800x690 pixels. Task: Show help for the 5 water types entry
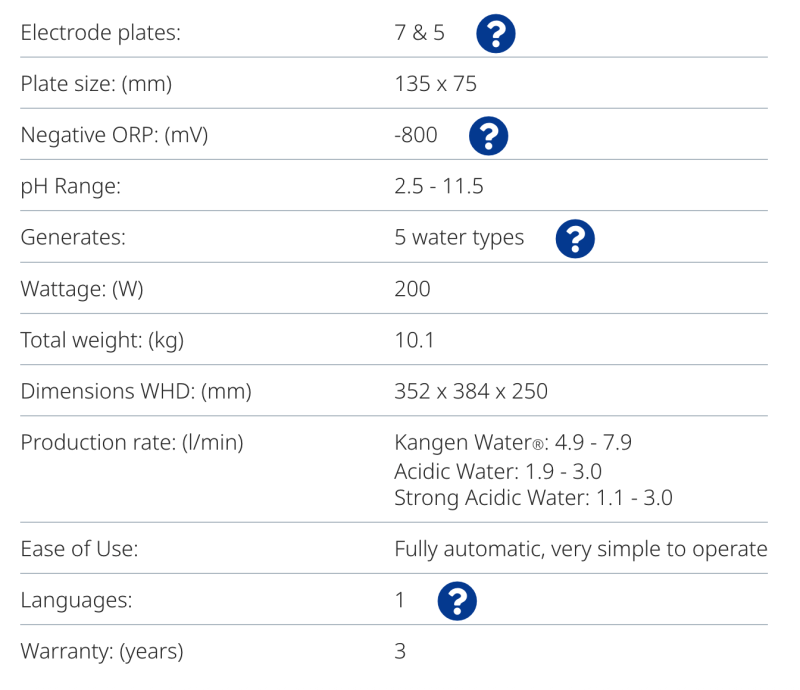pyautogui.click(x=575, y=239)
